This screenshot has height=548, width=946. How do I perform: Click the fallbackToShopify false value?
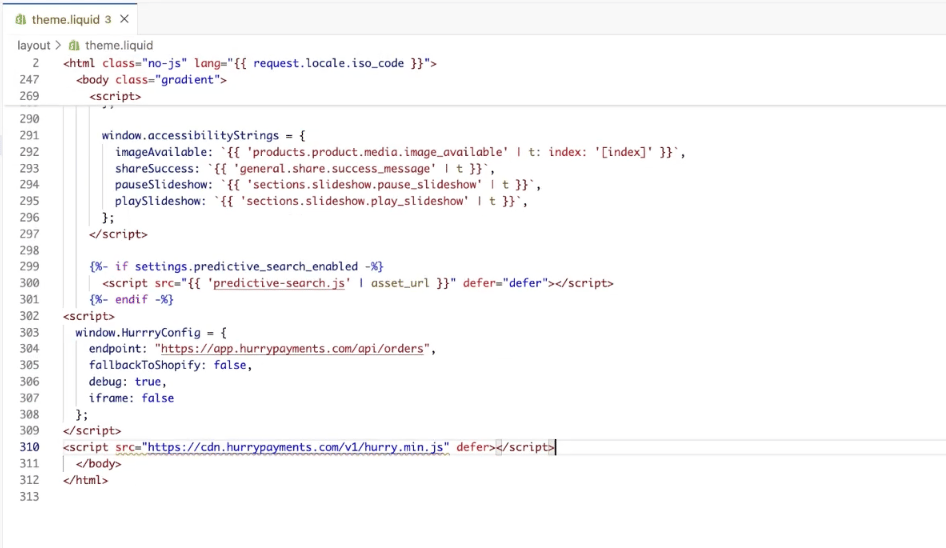click(x=230, y=365)
